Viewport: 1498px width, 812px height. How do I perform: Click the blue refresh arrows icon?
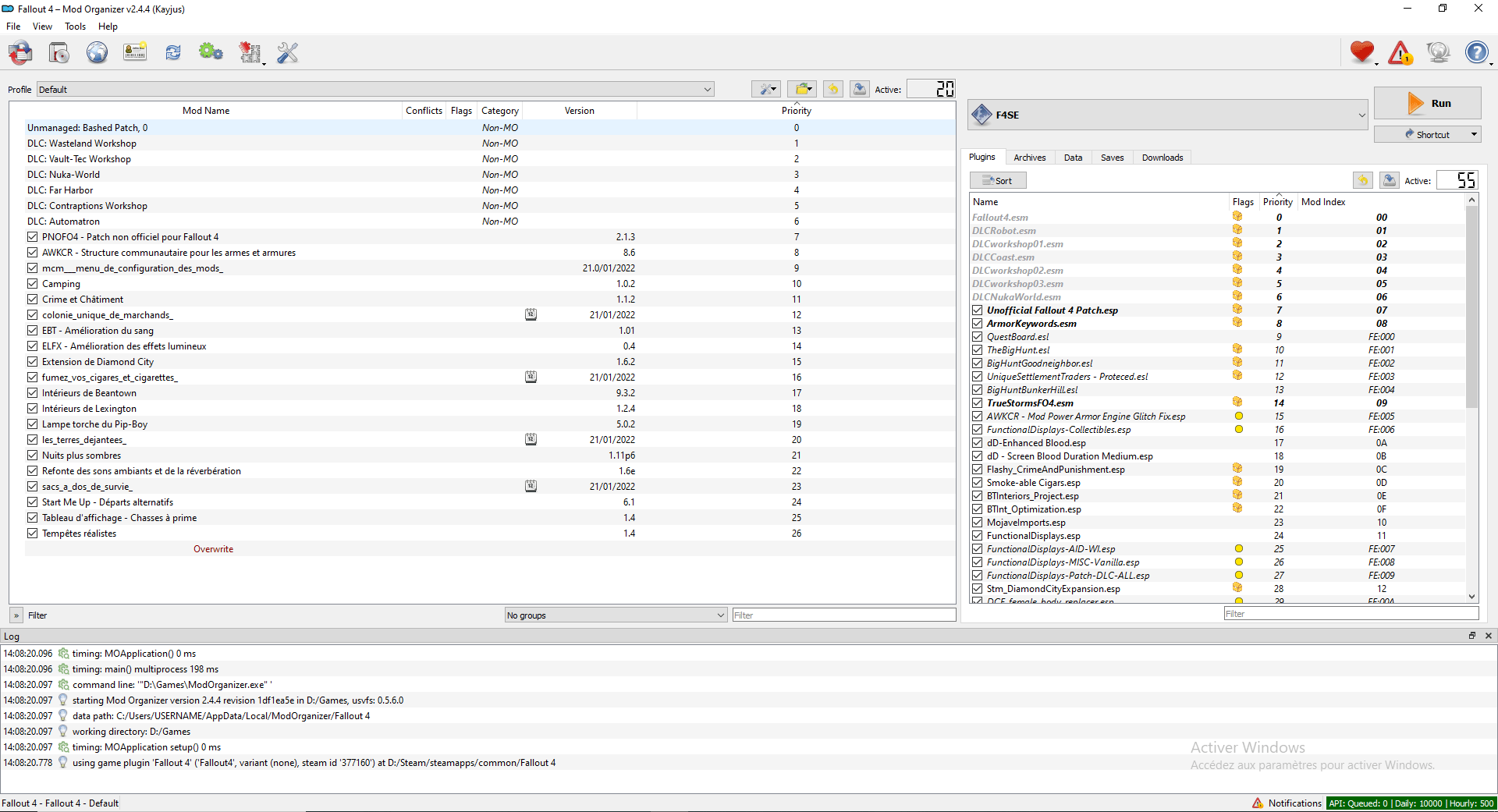click(x=173, y=52)
